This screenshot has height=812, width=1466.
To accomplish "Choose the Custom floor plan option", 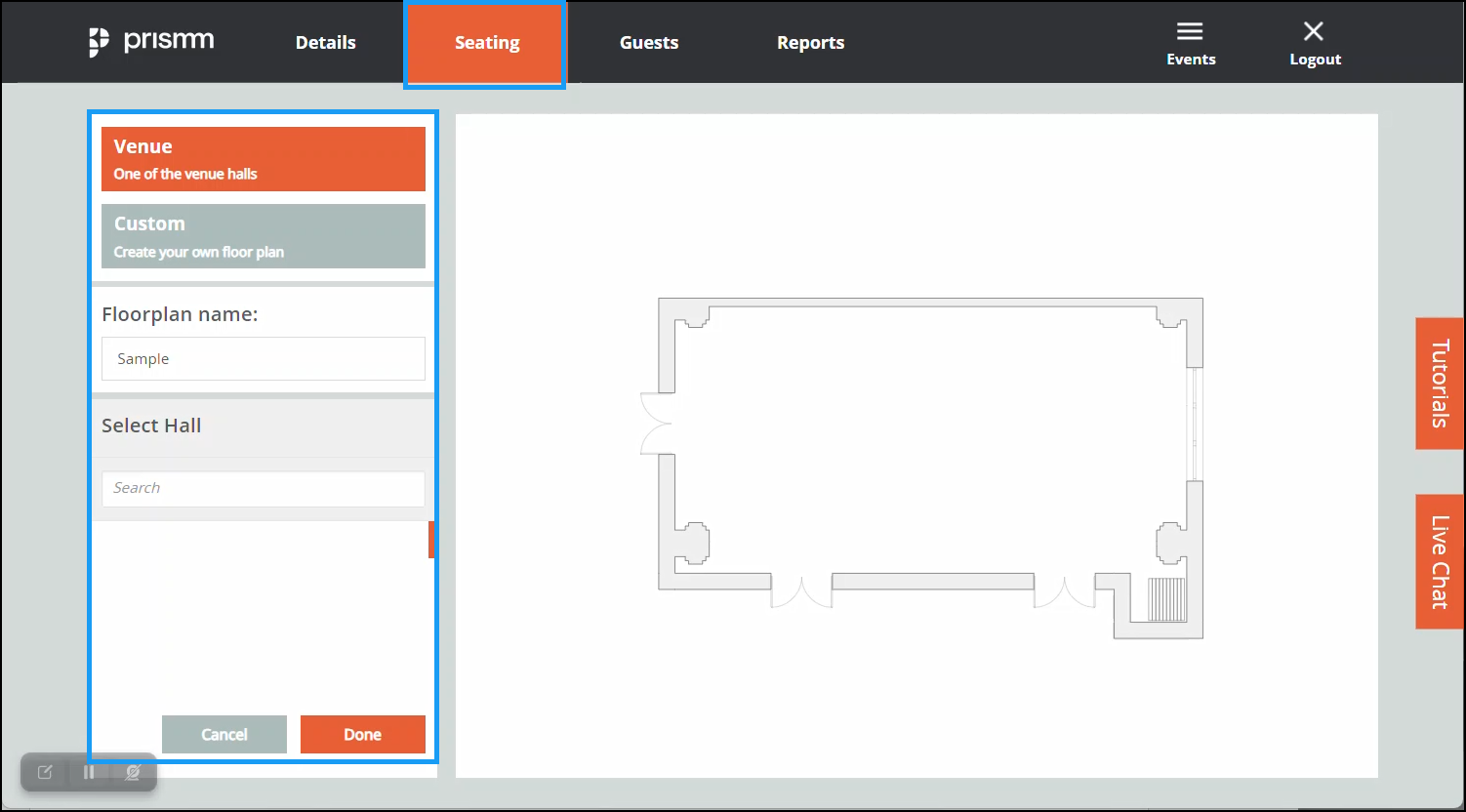I will (264, 236).
